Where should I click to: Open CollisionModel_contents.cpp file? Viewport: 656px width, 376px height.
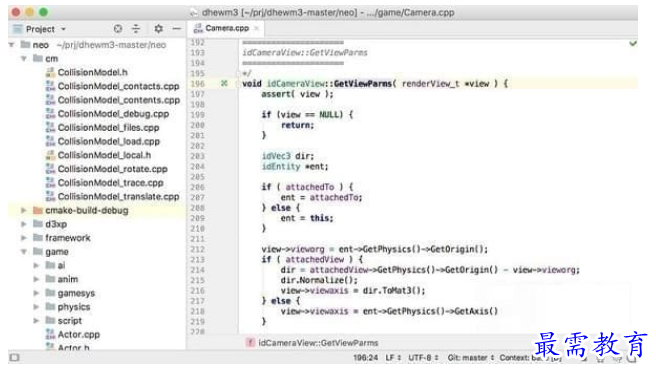click(119, 100)
